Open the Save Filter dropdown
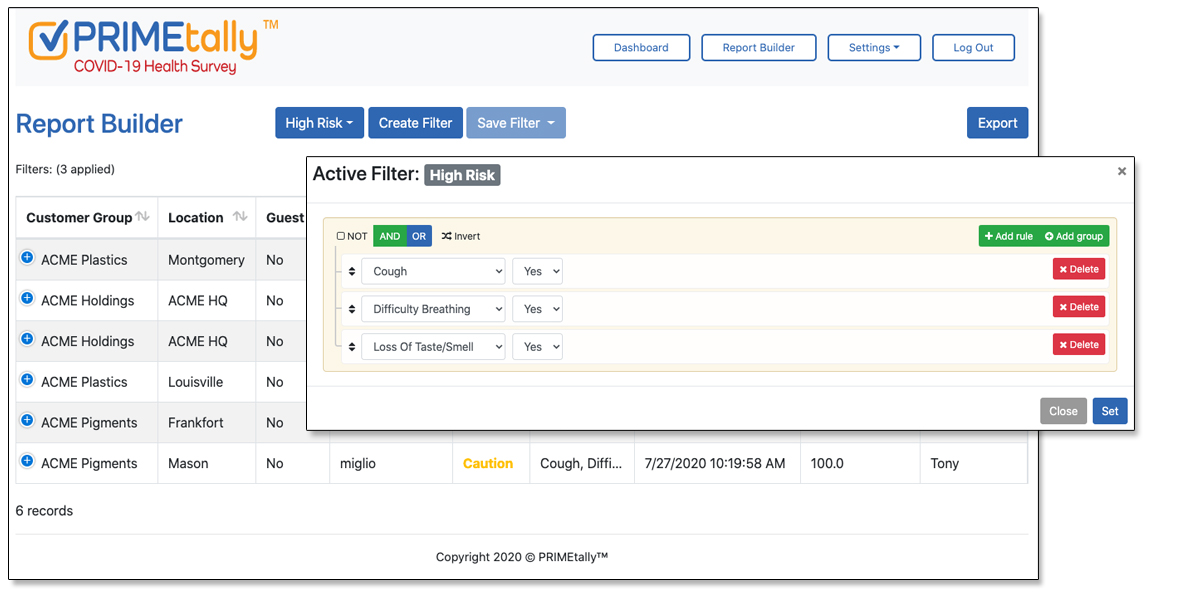Image resolution: width=1200 pixels, height=600 pixels. 516,123
